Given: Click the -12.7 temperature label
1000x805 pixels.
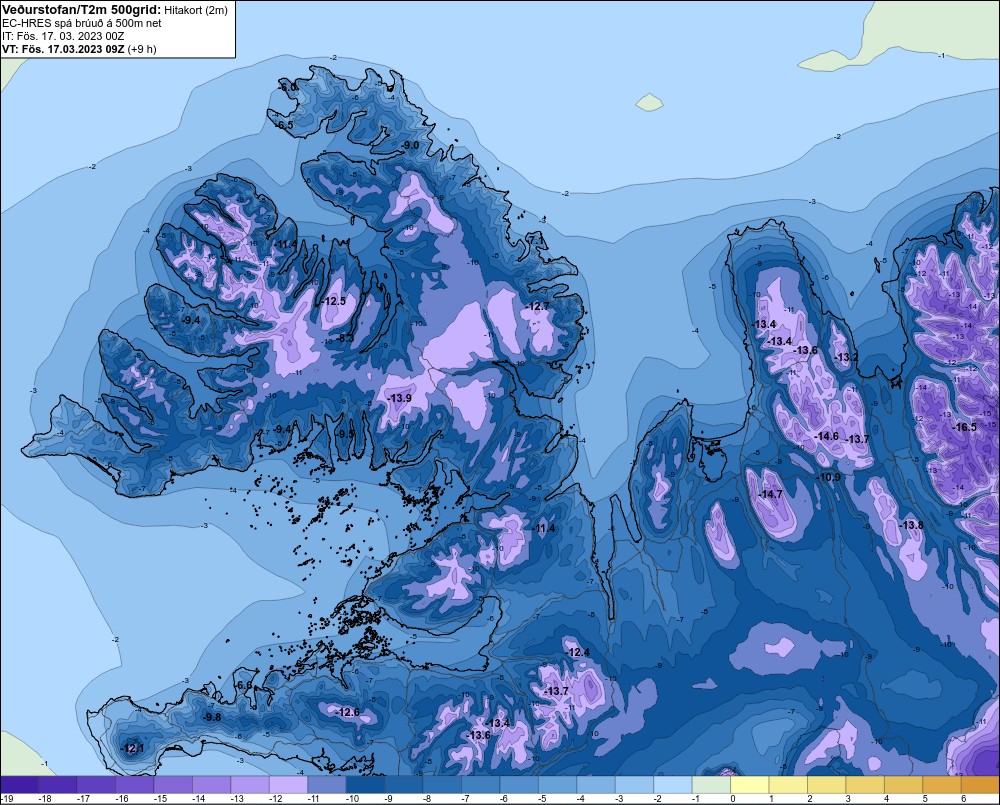Looking at the screenshot, I should 538,307.
